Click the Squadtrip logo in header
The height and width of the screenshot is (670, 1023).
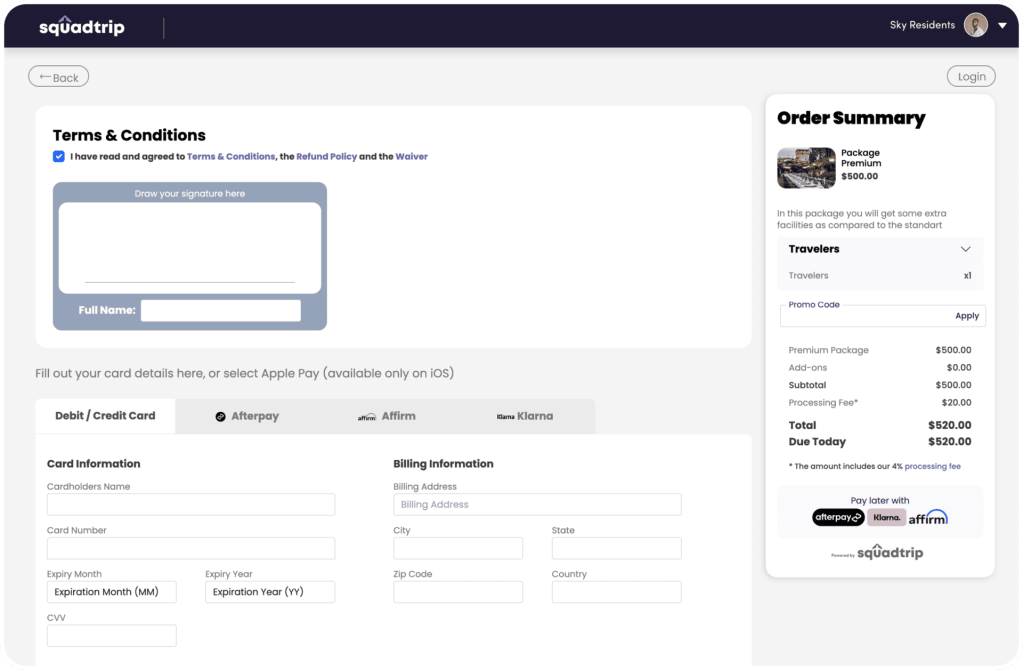tap(82, 26)
